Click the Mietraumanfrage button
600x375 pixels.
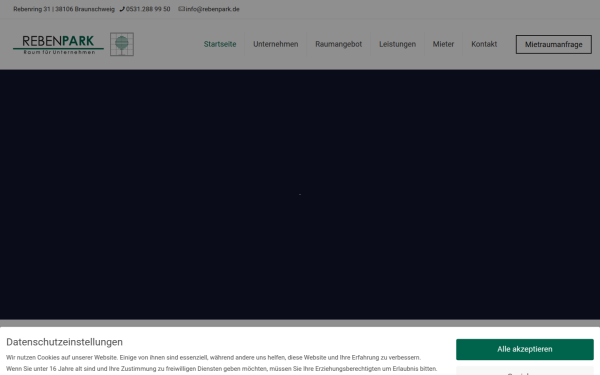pos(554,44)
